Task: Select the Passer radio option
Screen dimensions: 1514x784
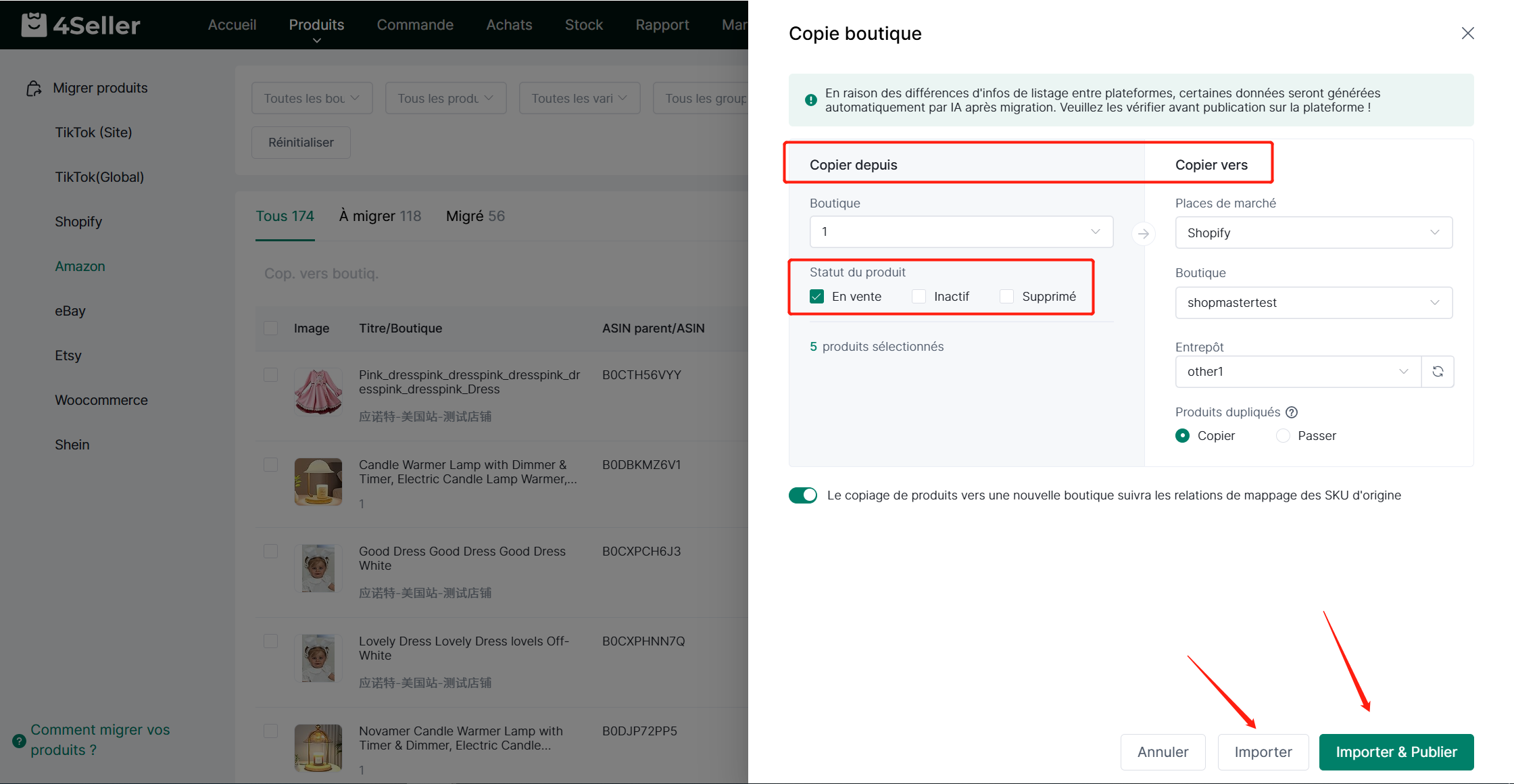Action: [1283, 436]
